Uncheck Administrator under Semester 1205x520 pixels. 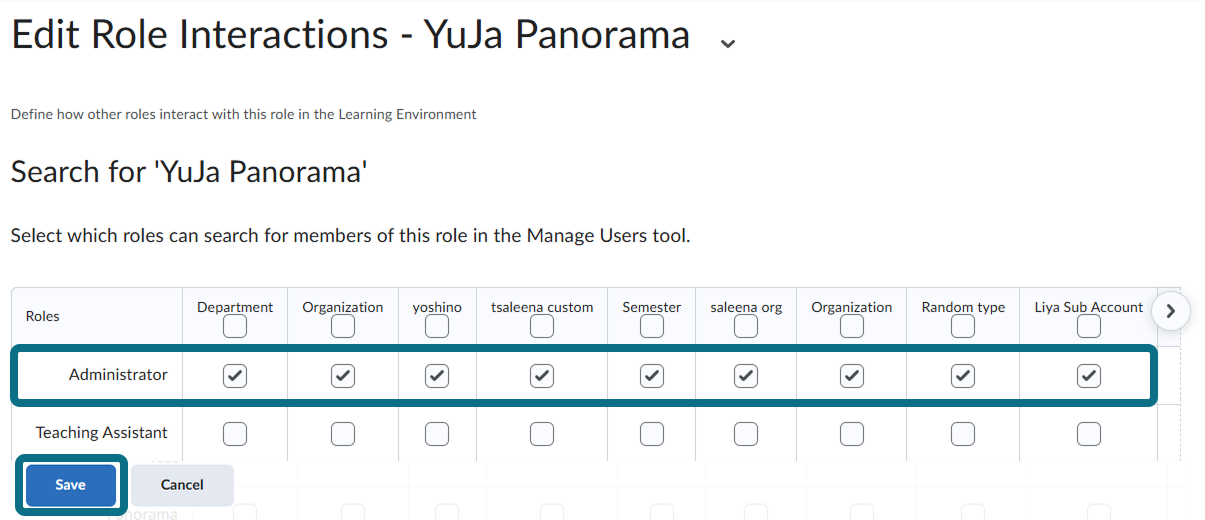pyautogui.click(x=652, y=375)
